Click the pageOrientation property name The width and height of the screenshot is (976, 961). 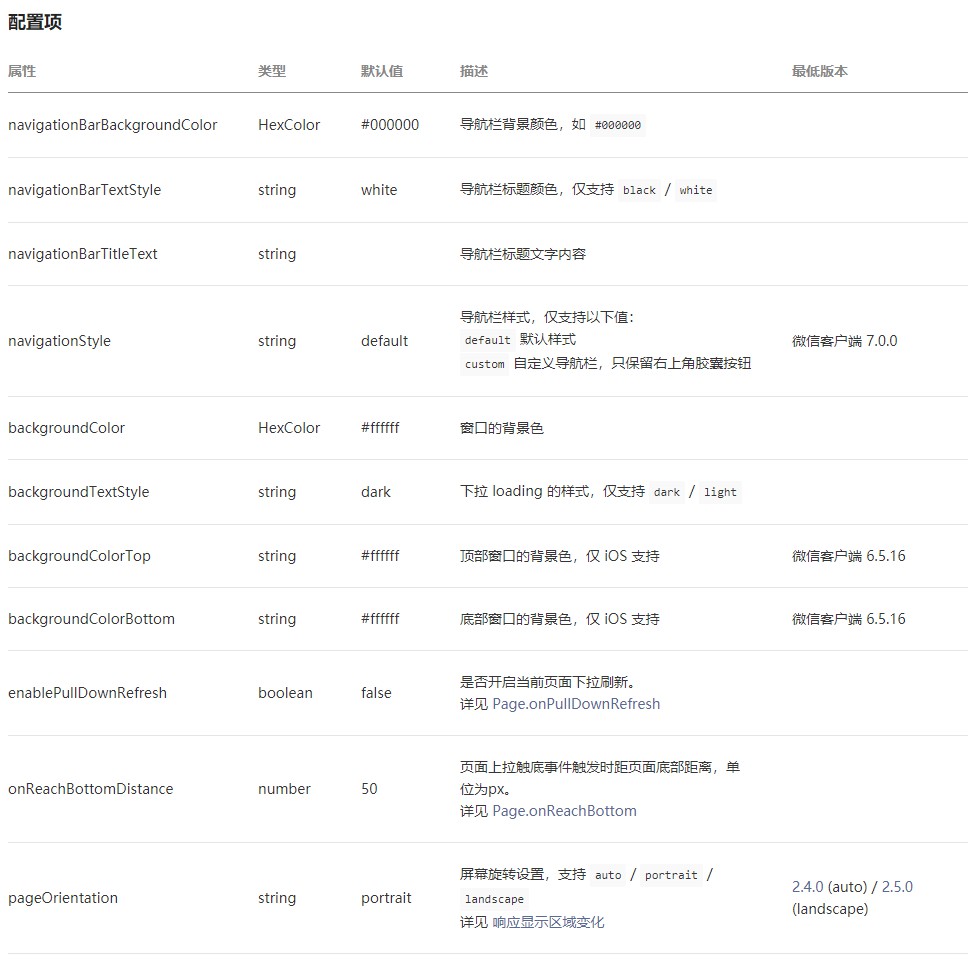(x=63, y=898)
